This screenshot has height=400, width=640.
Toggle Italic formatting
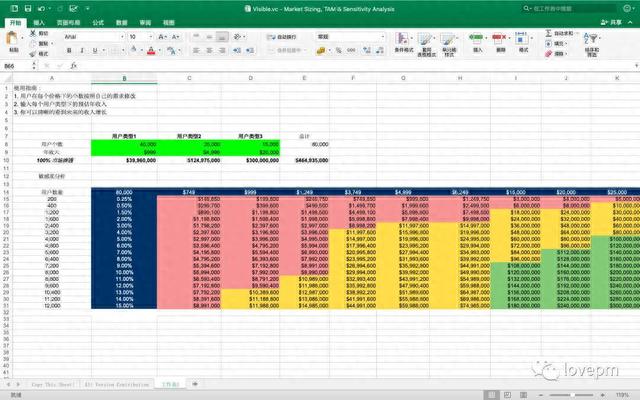[82, 51]
